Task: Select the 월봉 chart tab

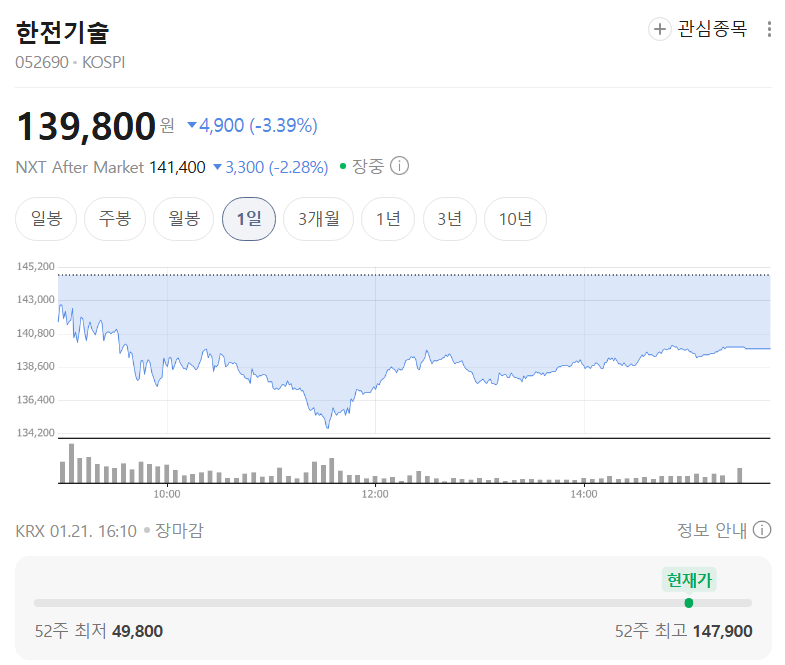Action: tap(184, 219)
